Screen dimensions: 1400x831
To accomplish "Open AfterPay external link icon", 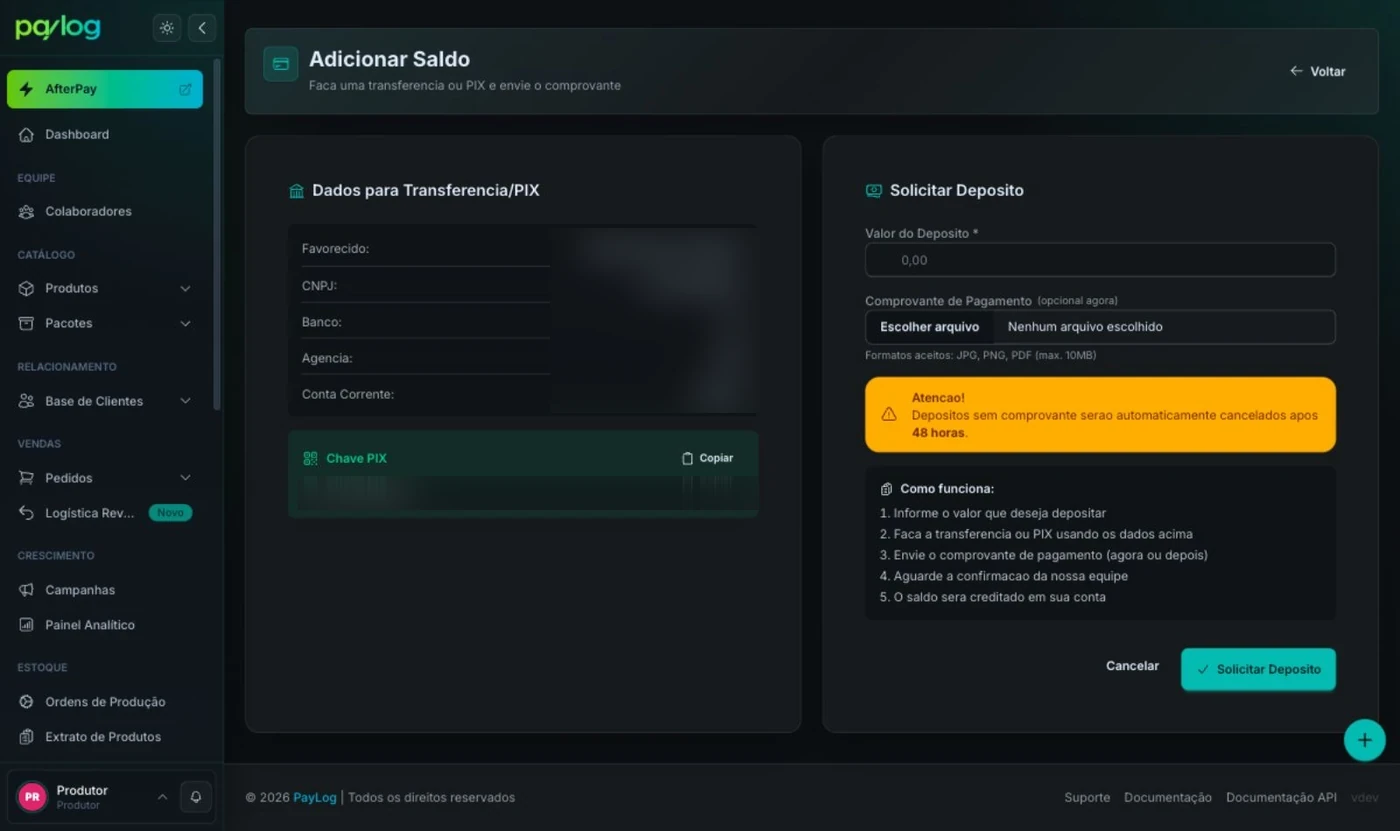I will click(x=185, y=89).
